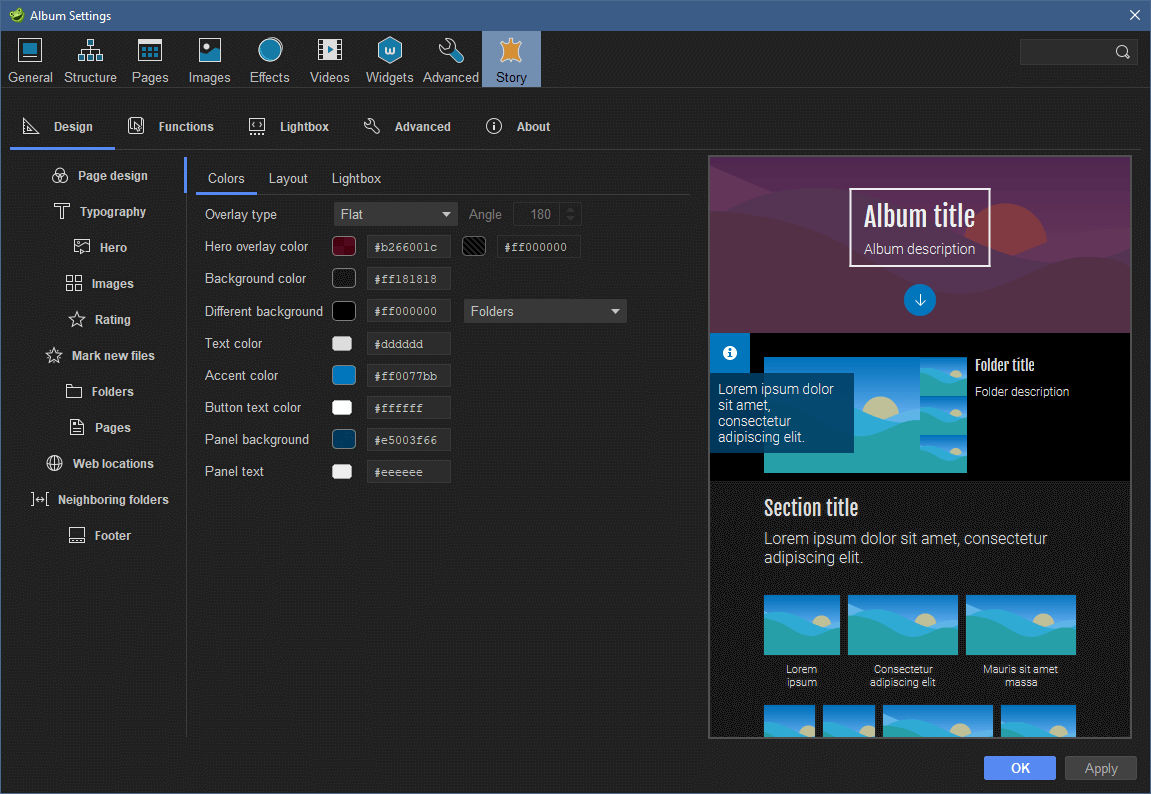Increase the Angle value with the stepper
This screenshot has height=794, width=1151.
570,209
